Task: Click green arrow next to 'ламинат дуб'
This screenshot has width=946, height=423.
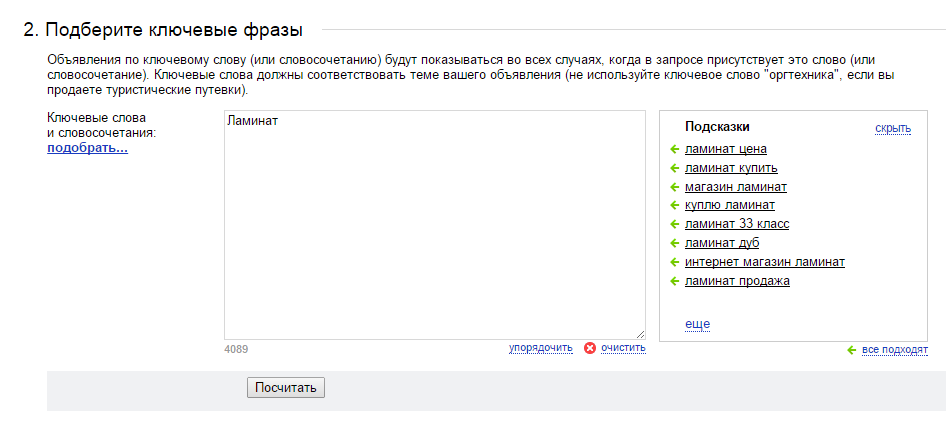Action: [x=675, y=243]
